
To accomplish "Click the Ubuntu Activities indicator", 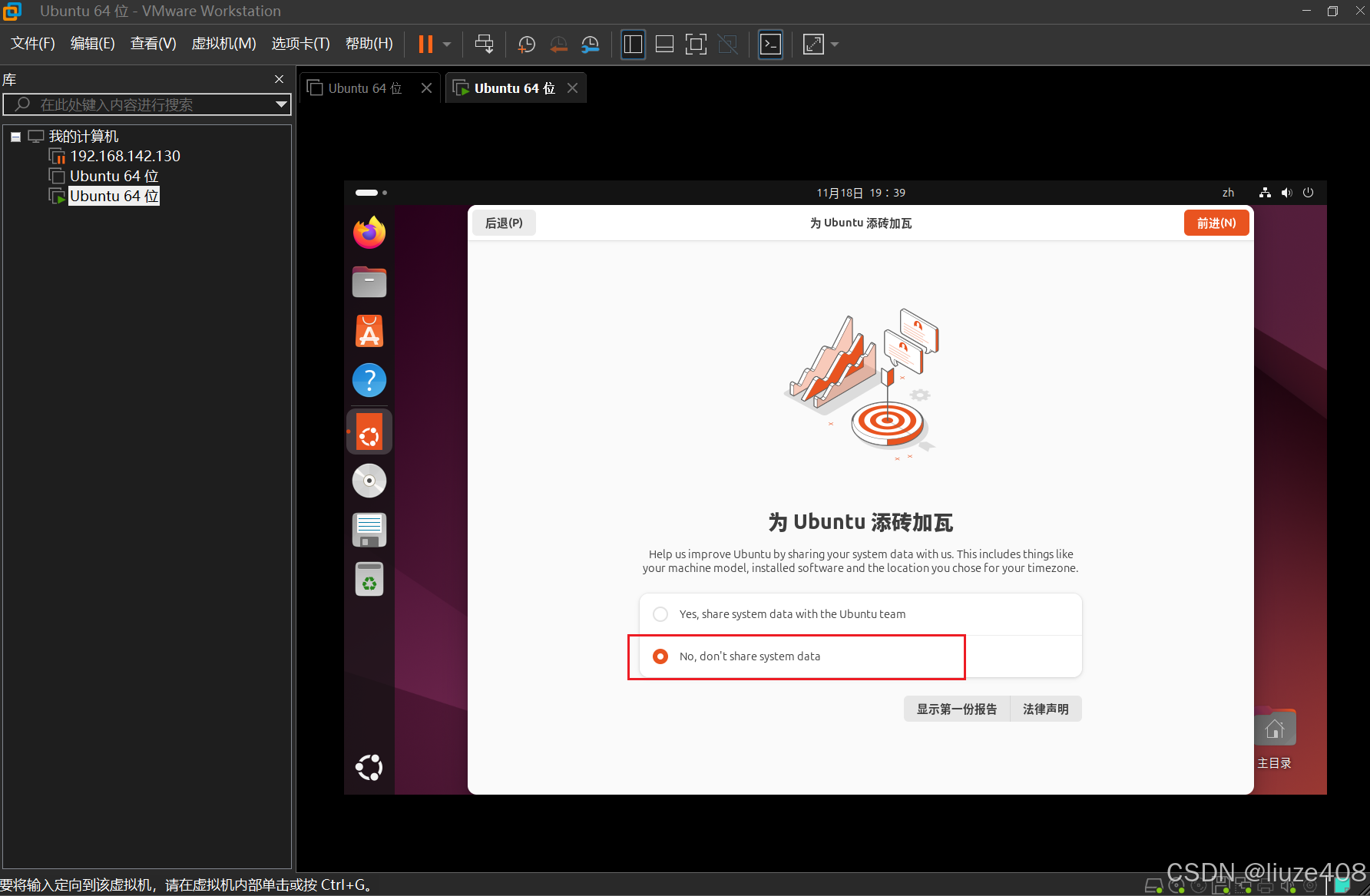I will pos(371,193).
